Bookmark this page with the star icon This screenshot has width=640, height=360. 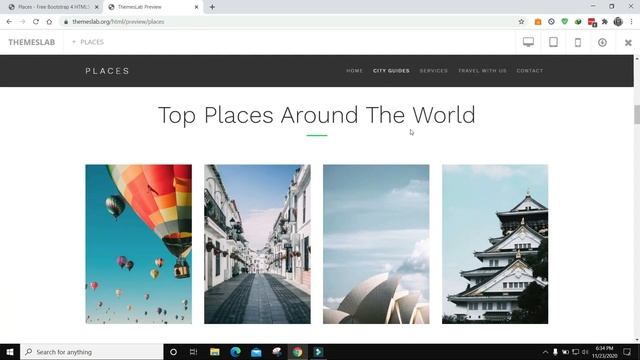[521, 22]
